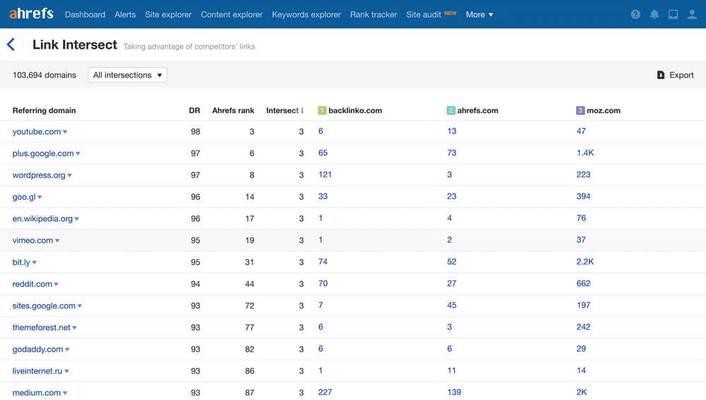This screenshot has height=400, width=706.
Task: Expand the More menu
Action: (479, 14)
